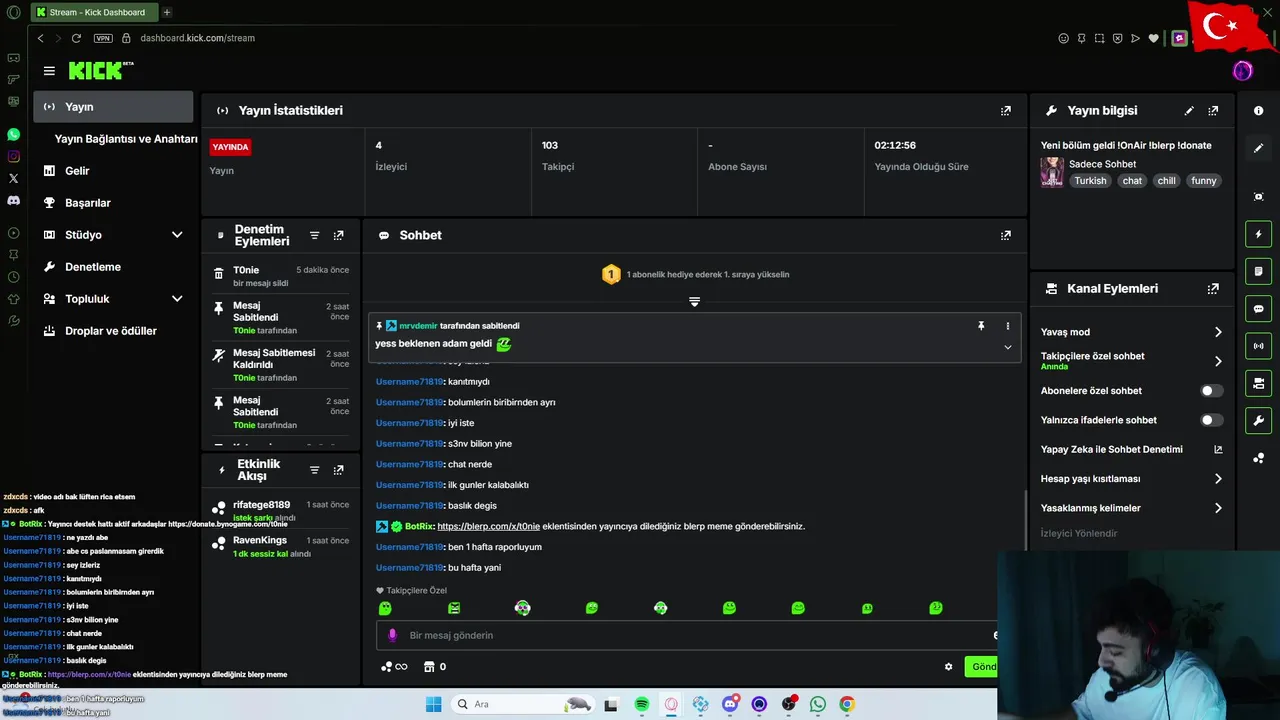1280x720 pixels.
Task: Click the Turkish stream tag
Action: pos(1090,181)
